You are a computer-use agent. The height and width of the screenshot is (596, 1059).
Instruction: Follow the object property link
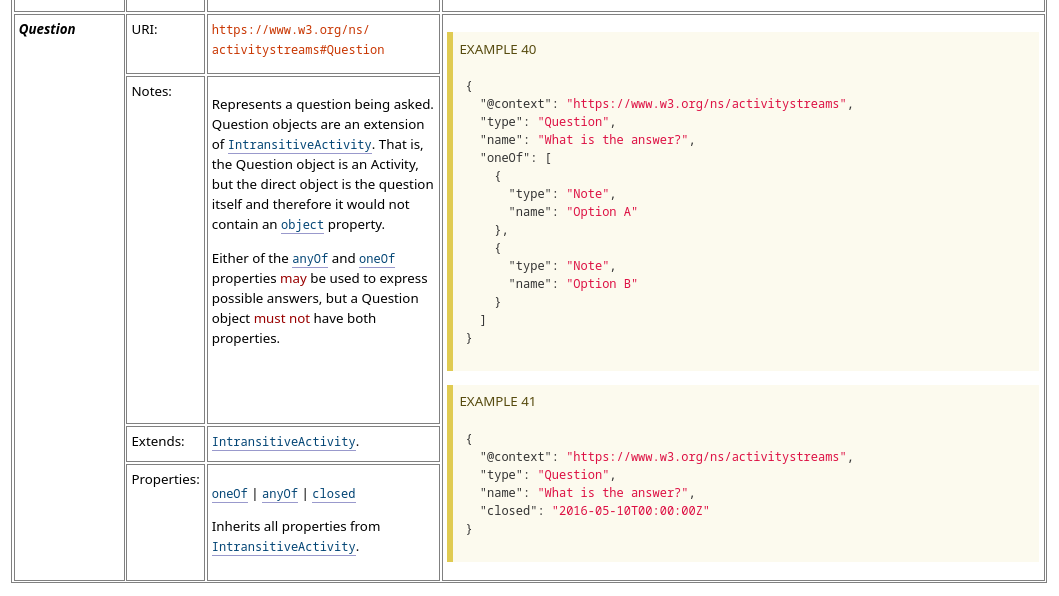(x=302, y=225)
